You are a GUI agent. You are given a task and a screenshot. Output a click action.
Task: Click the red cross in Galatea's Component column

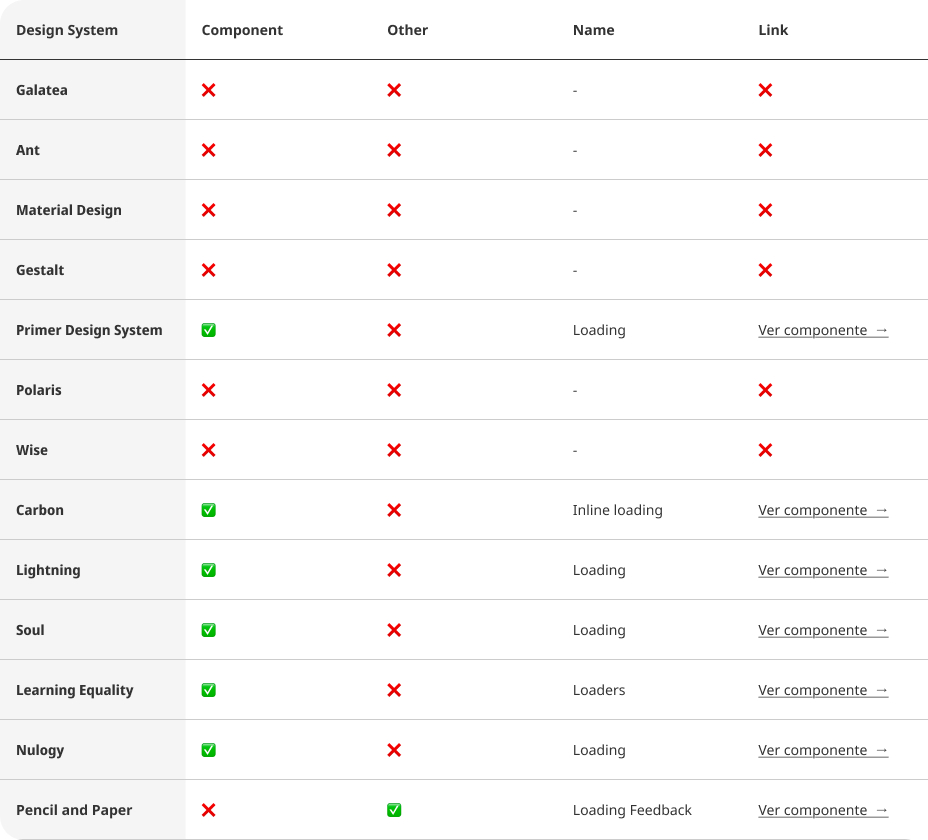(x=208, y=90)
